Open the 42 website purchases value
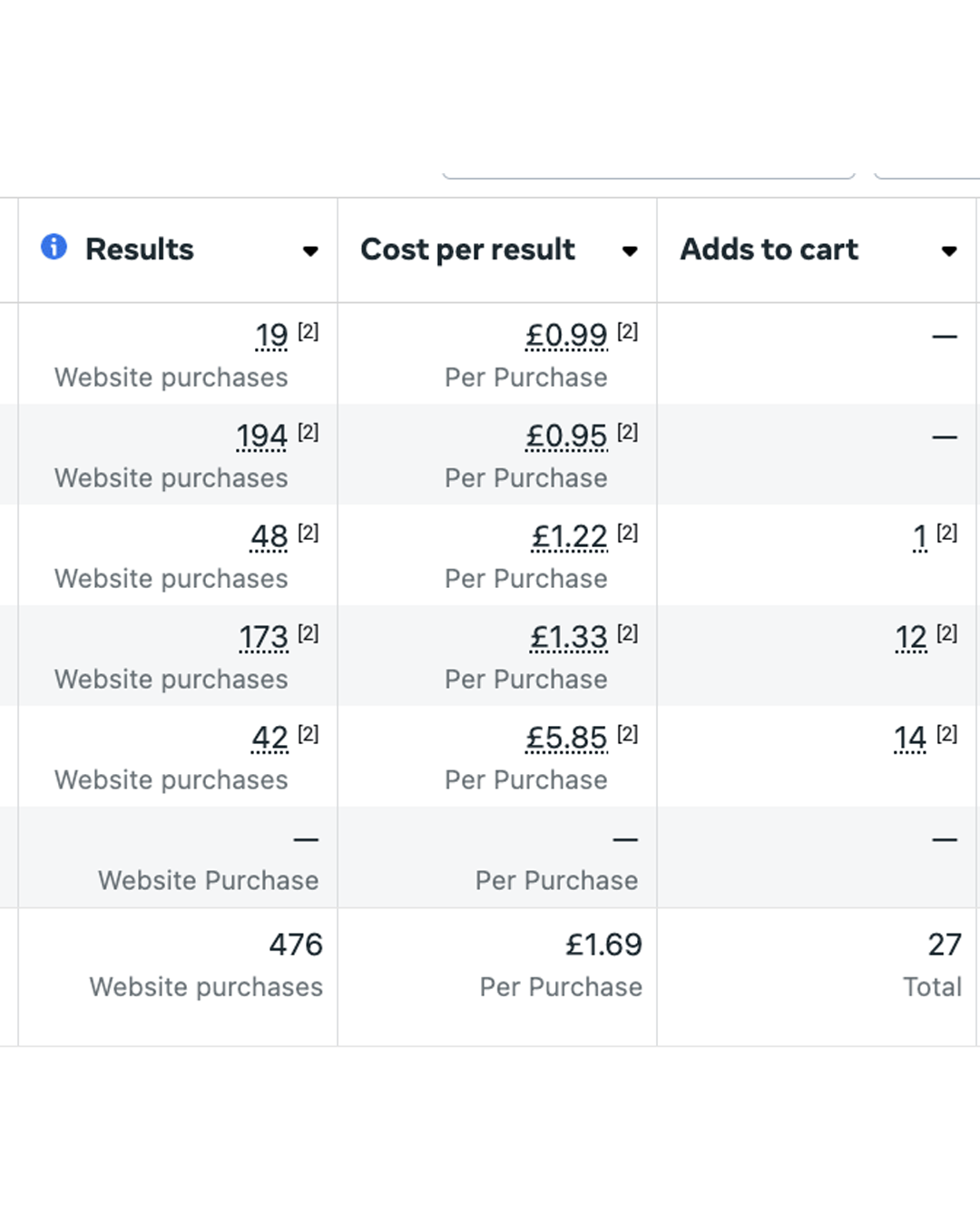This screenshot has height=1225, width=980. coord(269,739)
